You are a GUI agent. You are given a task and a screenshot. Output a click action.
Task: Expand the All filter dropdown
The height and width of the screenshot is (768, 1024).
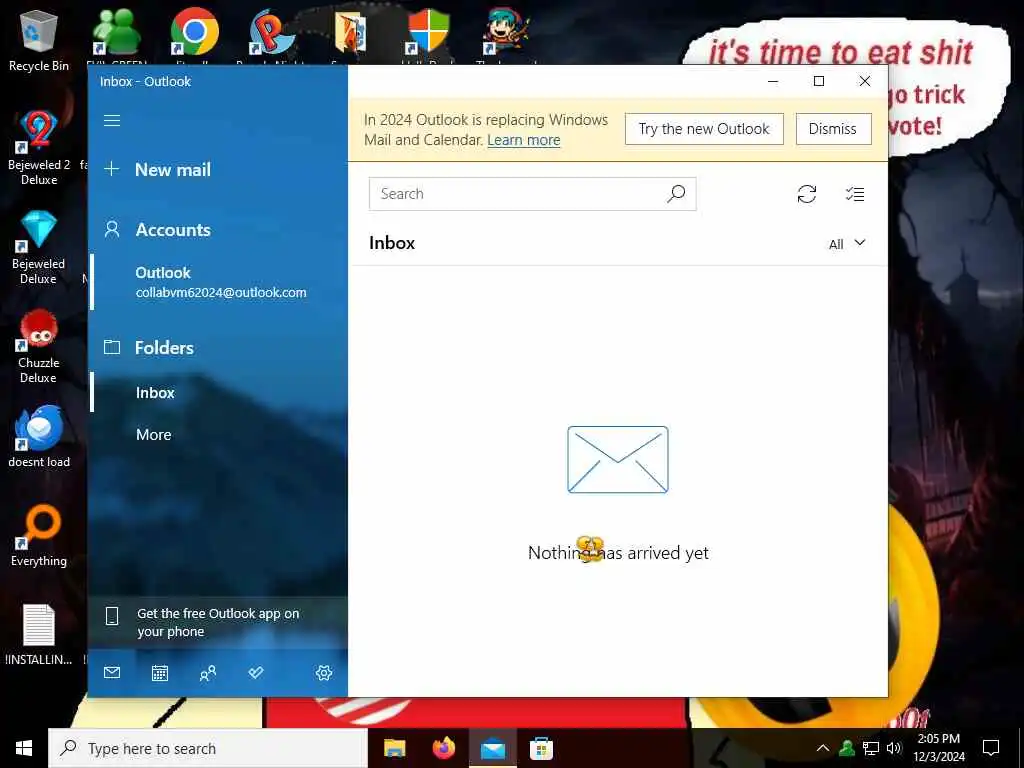847,244
